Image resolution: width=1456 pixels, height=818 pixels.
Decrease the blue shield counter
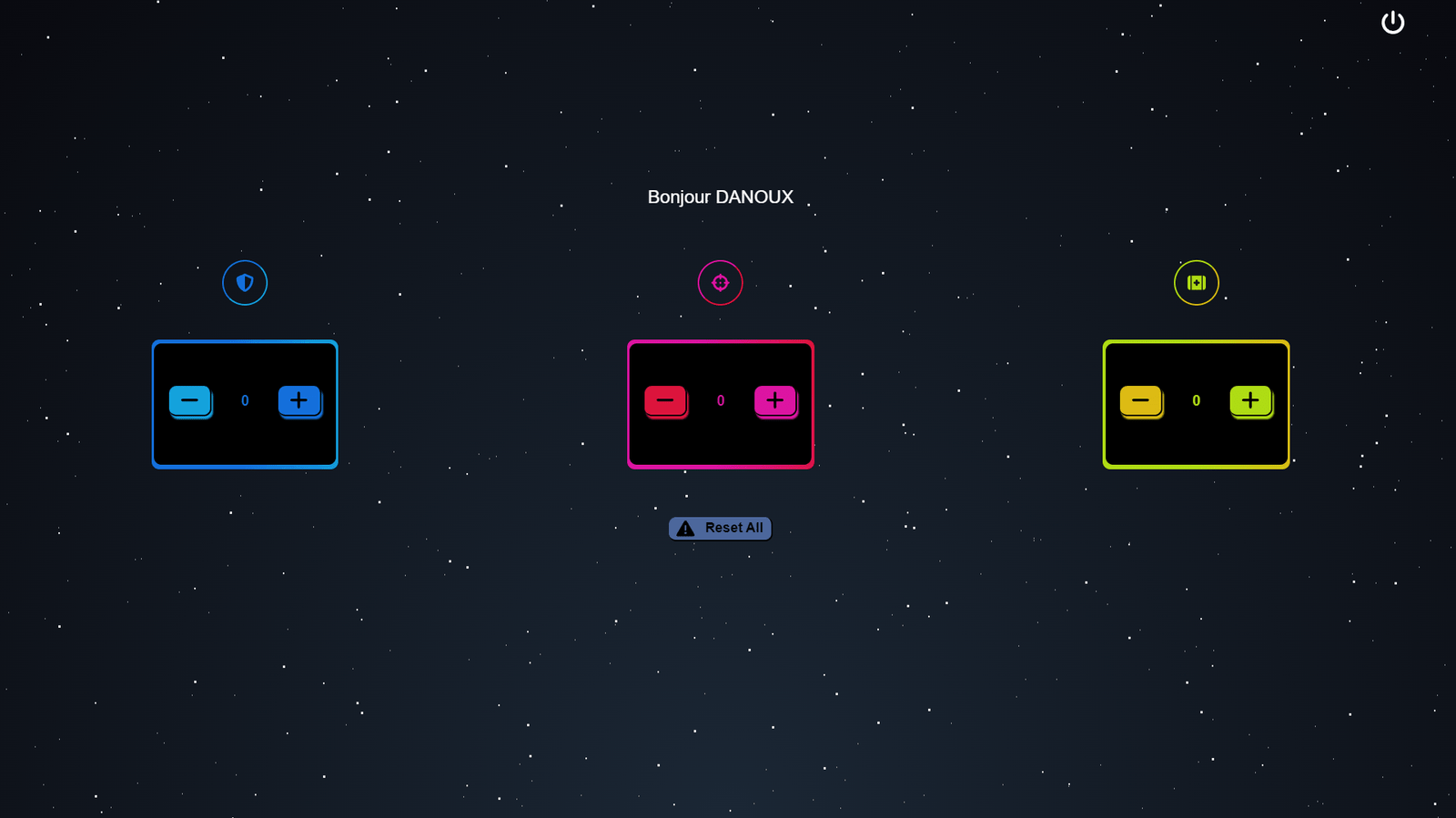(190, 400)
